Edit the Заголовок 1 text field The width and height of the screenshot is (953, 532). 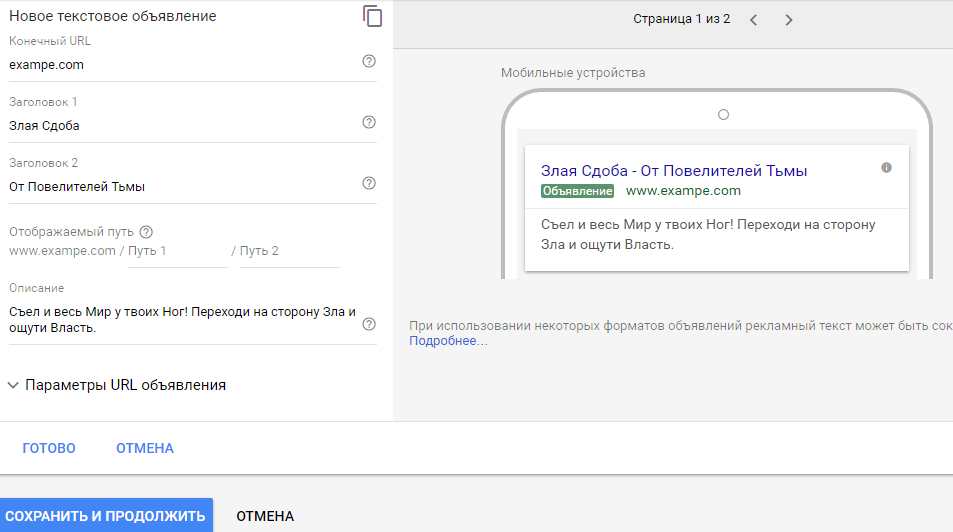coord(180,126)
